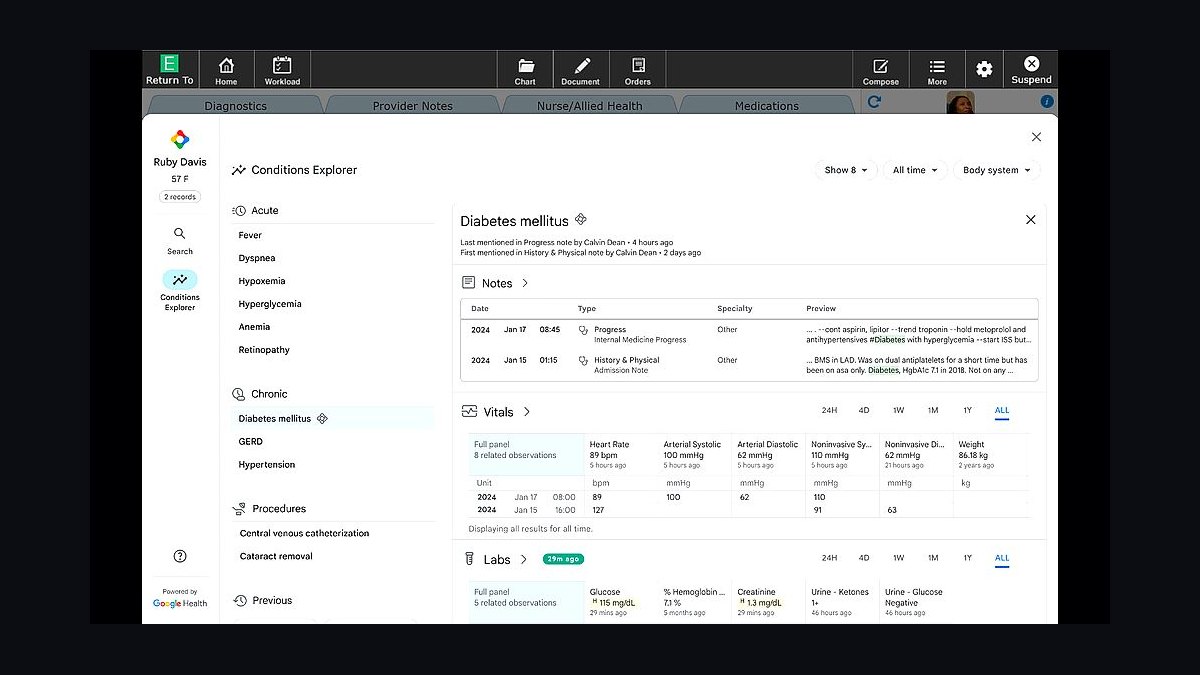This screenshot has width=1200, height=675.
Task: Click the patient avatar thumbnail
Action: pos(961,102)
